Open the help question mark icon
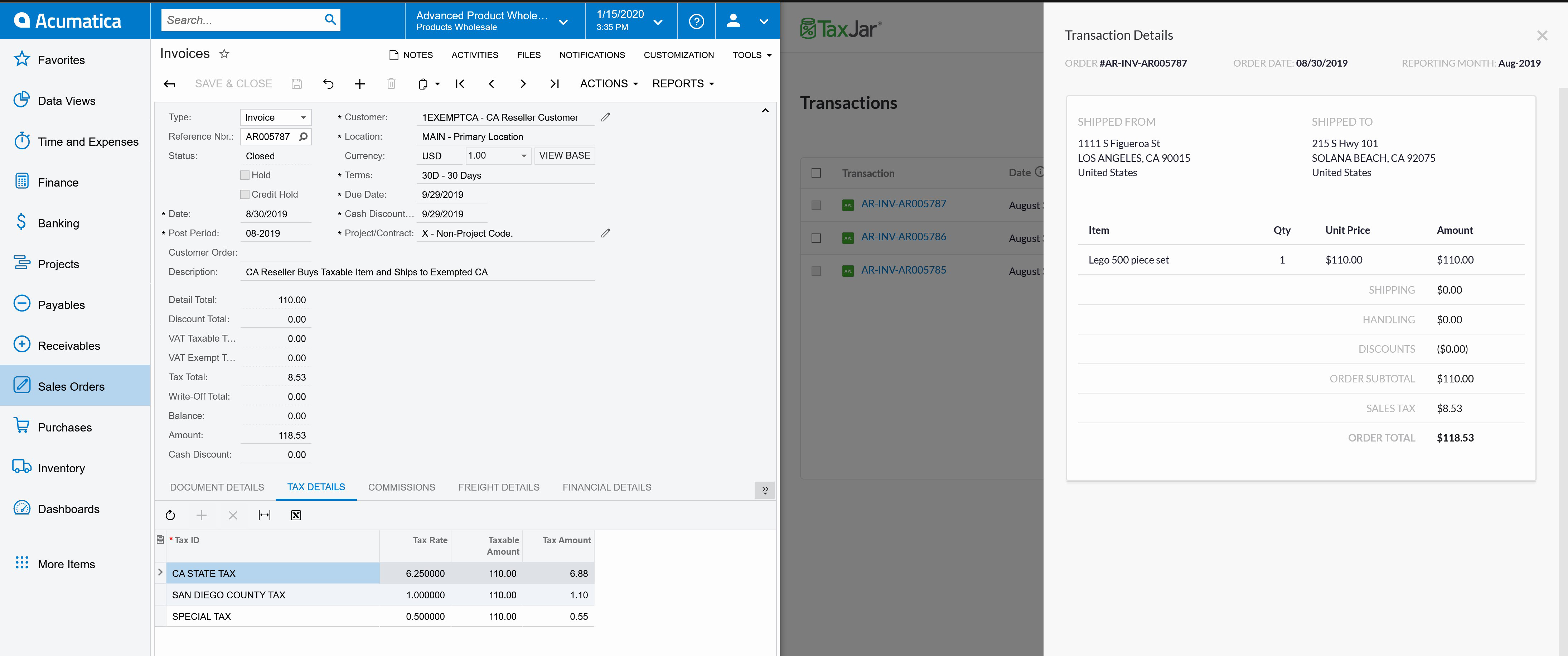 point(696,21)
